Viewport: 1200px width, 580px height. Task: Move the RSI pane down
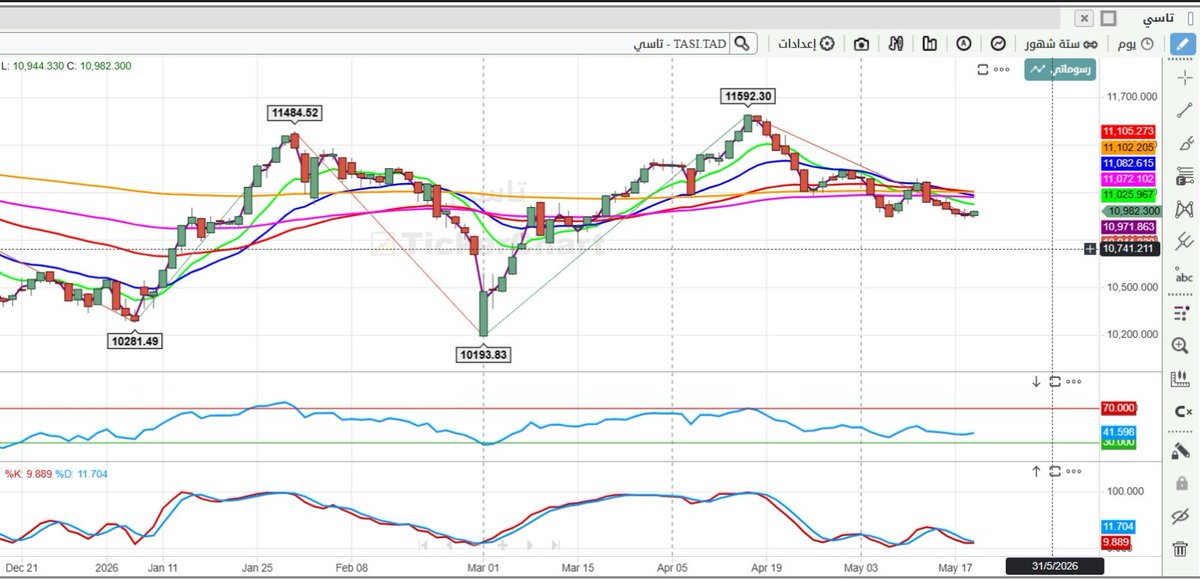pyautogui.click(x=1037, y=381)
